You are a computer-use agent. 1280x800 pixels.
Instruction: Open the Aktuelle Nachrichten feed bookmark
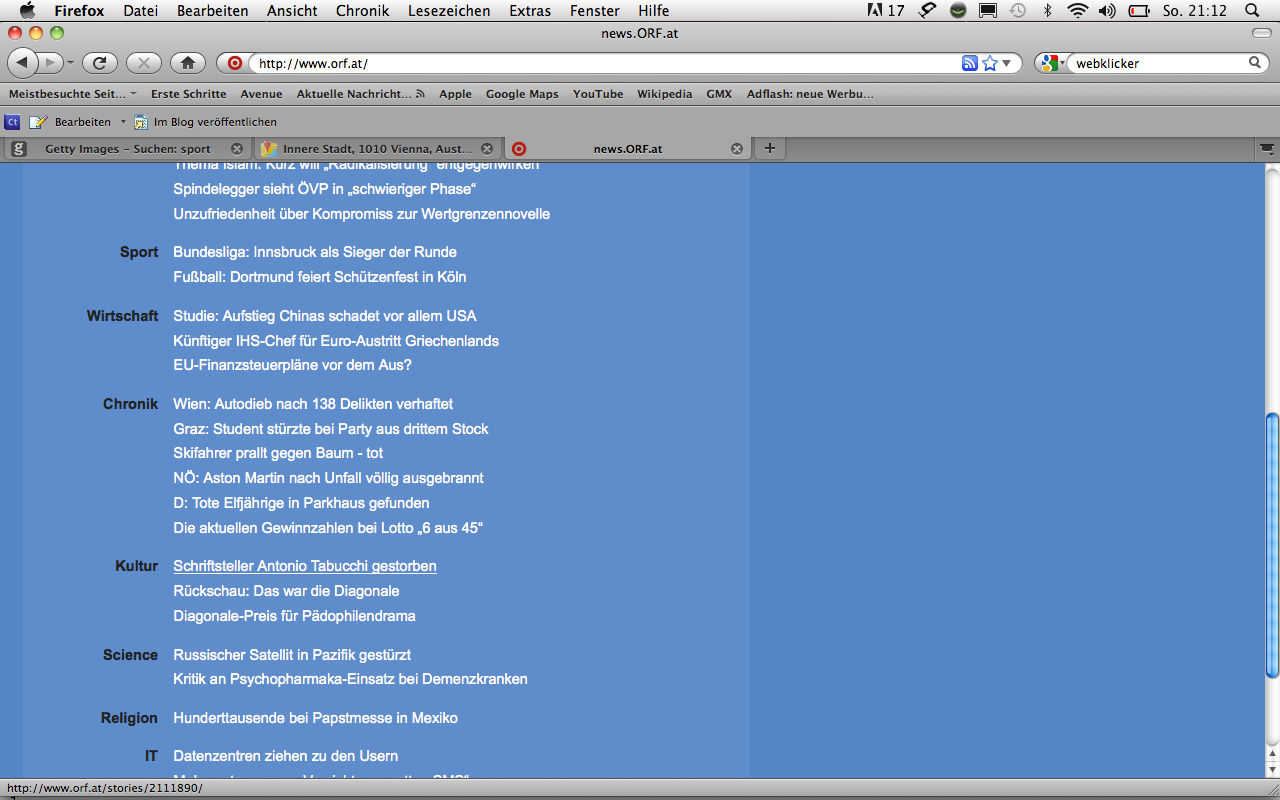pyautogui.click(x=360, y=94)
